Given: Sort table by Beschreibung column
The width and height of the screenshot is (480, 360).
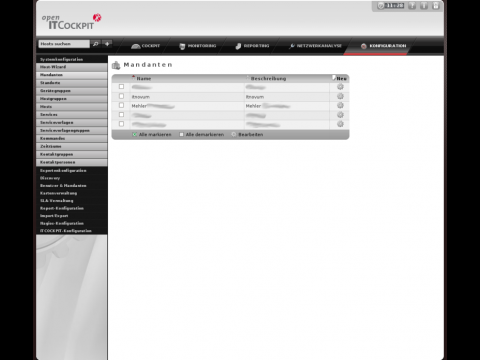Looking at the screenshot, I should [268, 79].
